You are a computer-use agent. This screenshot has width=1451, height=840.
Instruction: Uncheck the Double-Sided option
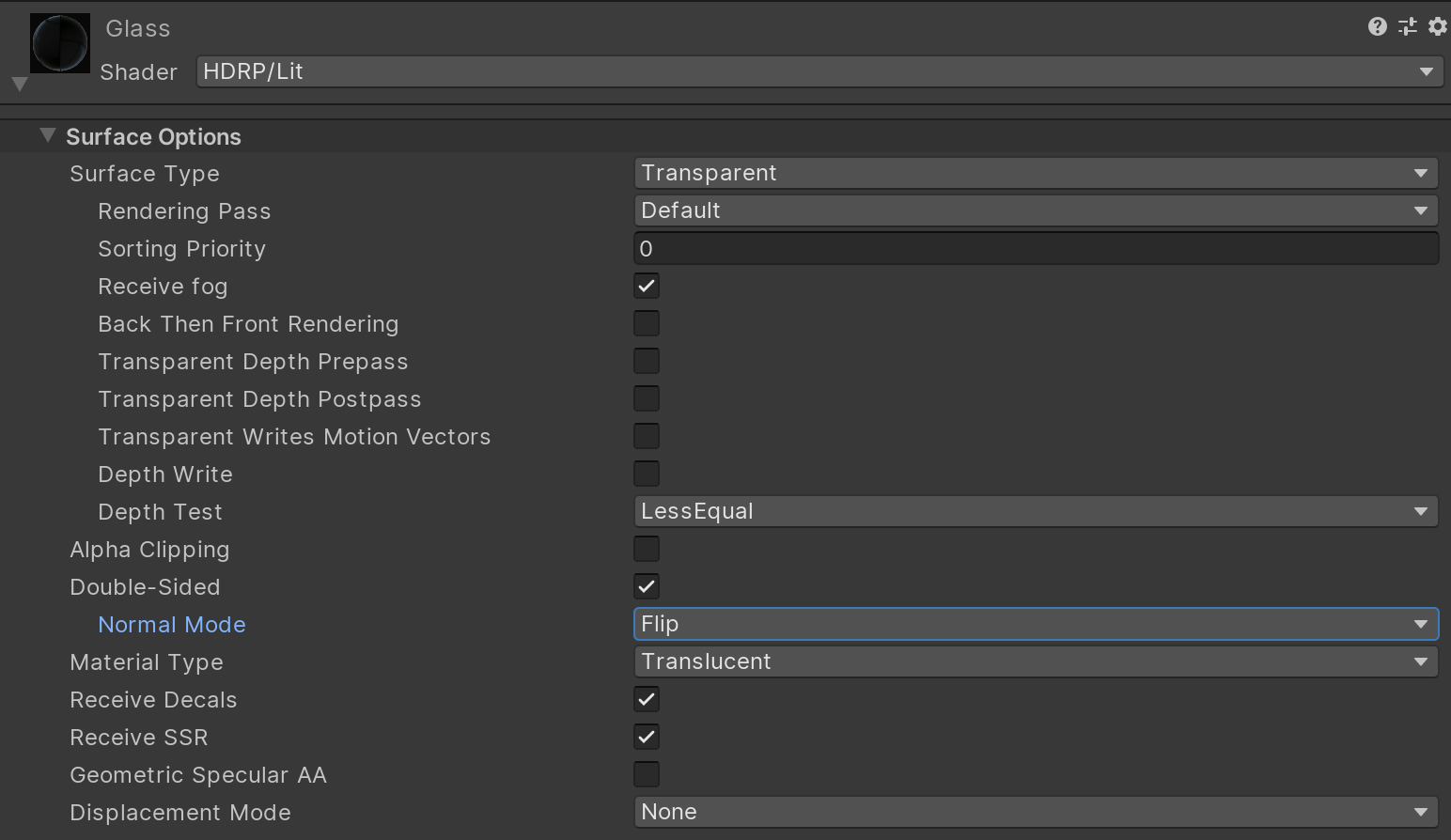(x=647, y=586)
